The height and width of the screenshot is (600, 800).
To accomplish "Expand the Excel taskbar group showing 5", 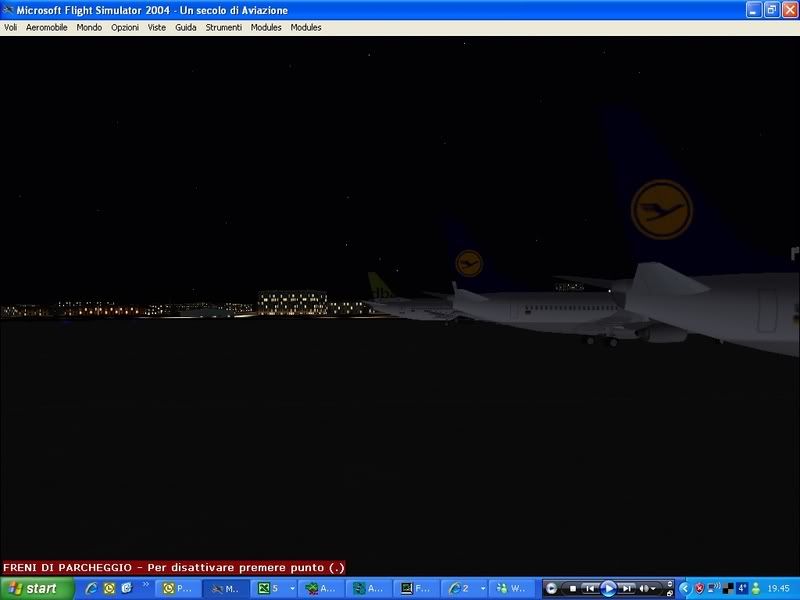I will pos(275,589).
